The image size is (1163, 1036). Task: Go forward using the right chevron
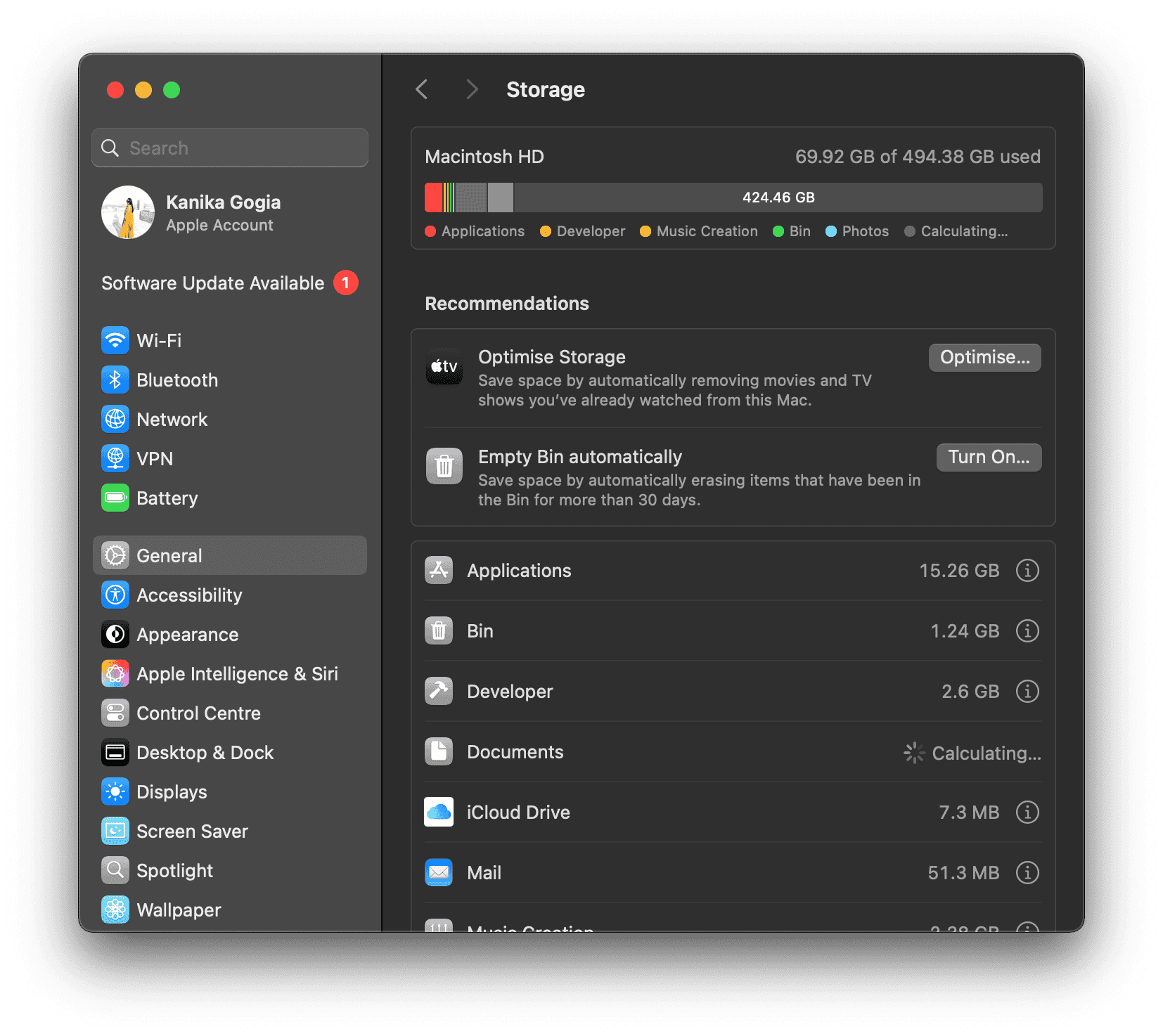tap(472, 90)
